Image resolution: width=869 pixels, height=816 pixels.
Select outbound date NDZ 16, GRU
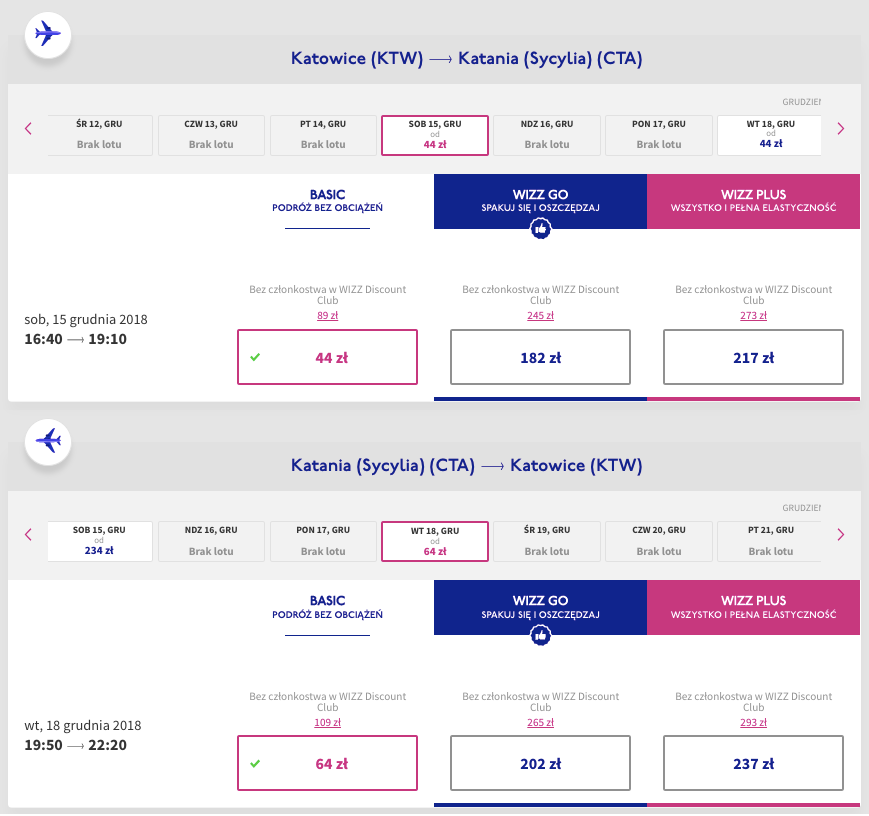[x=547, y=135]
